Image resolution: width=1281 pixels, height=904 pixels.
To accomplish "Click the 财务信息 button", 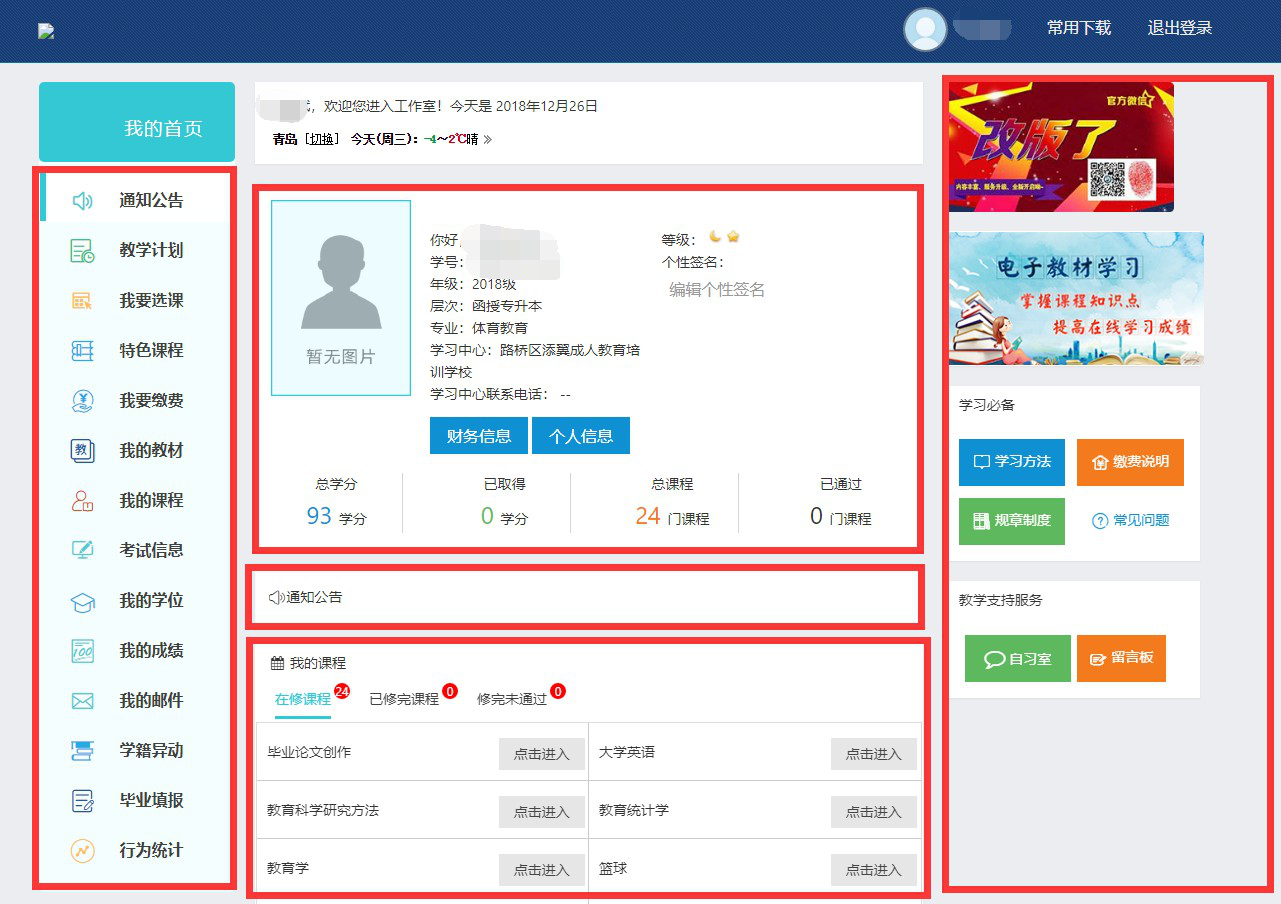I will pos(479,436).
